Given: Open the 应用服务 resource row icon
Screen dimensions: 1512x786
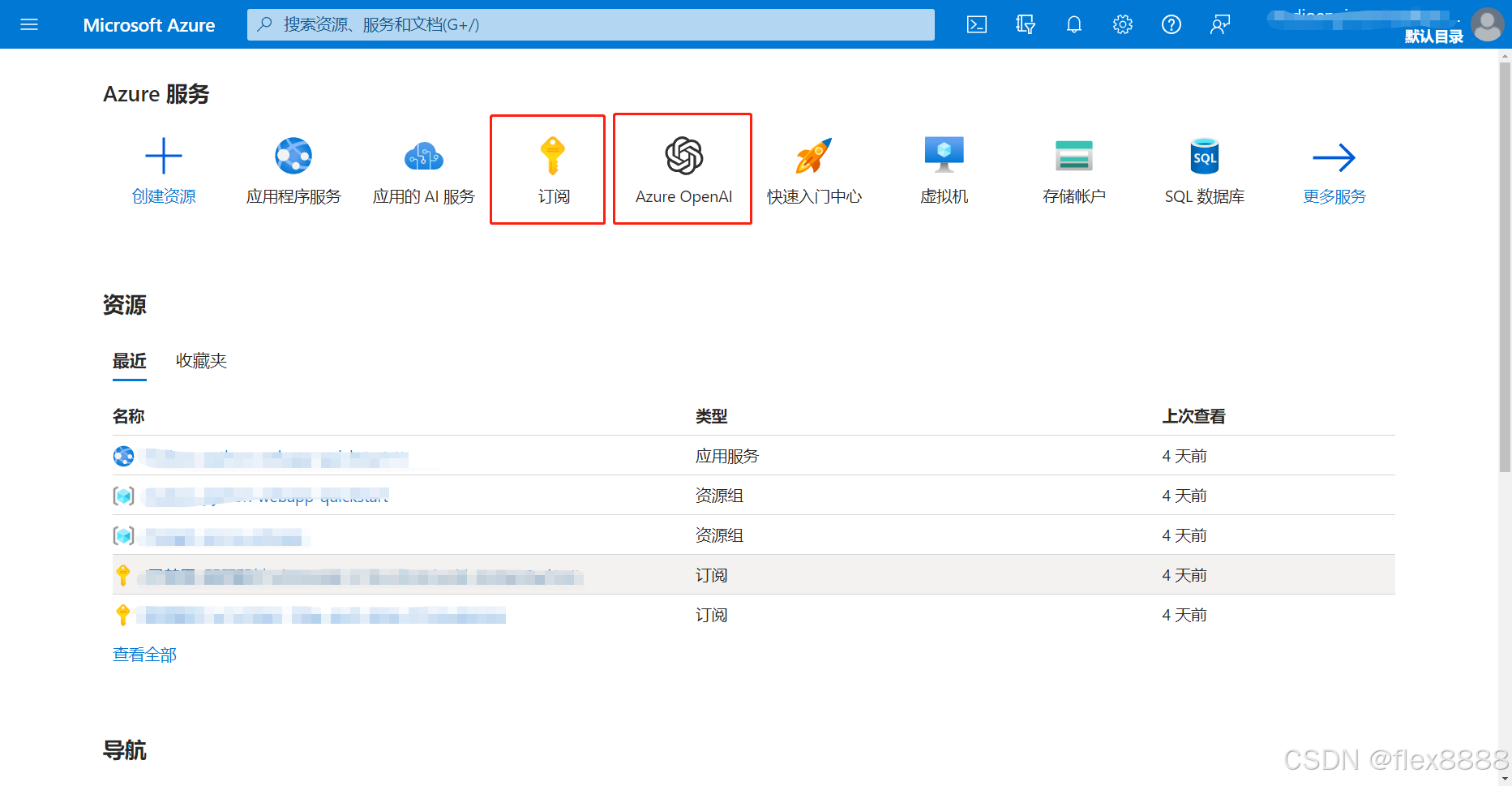Looking at the screenshot, I should tap(123, 457).
